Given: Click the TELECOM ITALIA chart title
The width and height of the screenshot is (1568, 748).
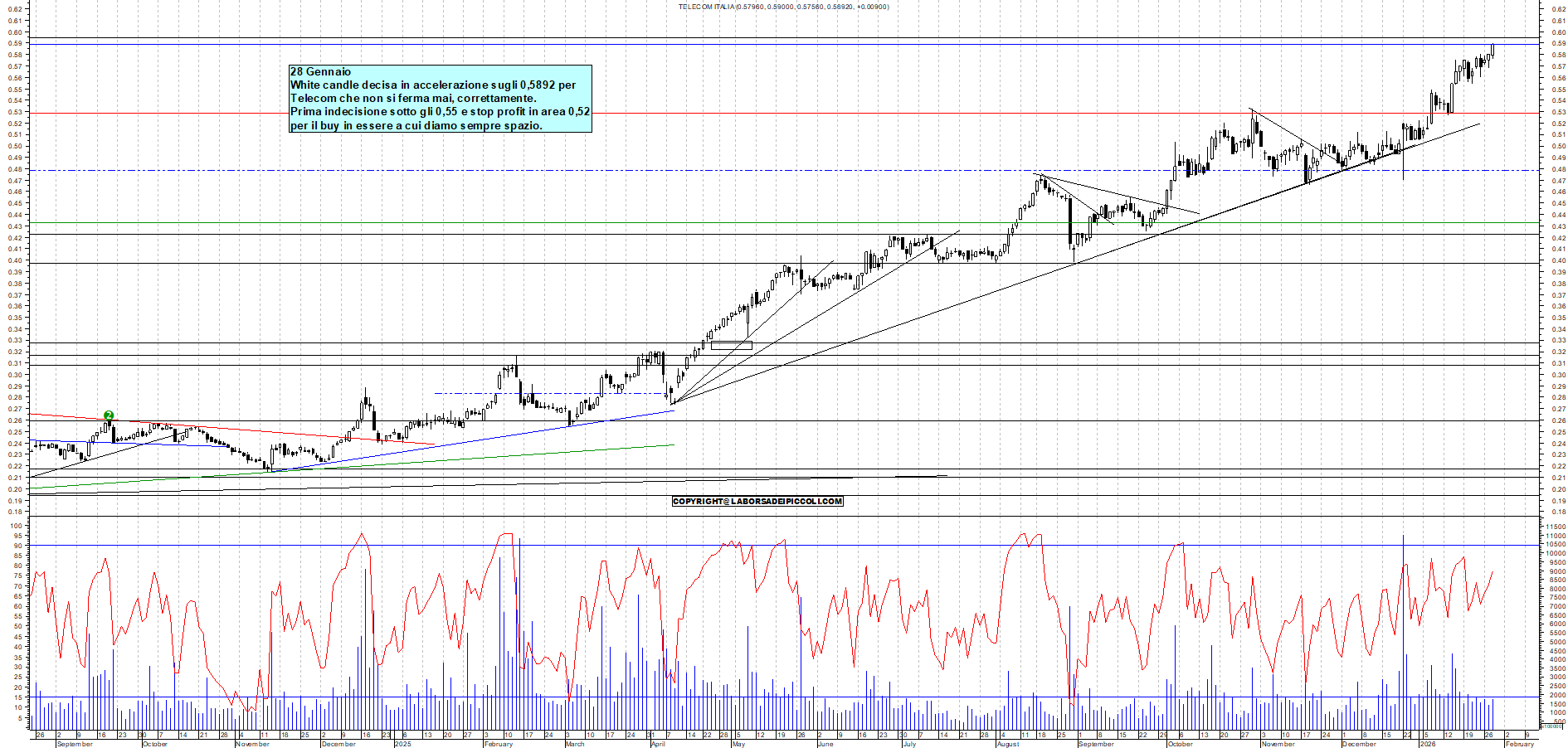Looking at the screenshot, I should click(783, 7).
